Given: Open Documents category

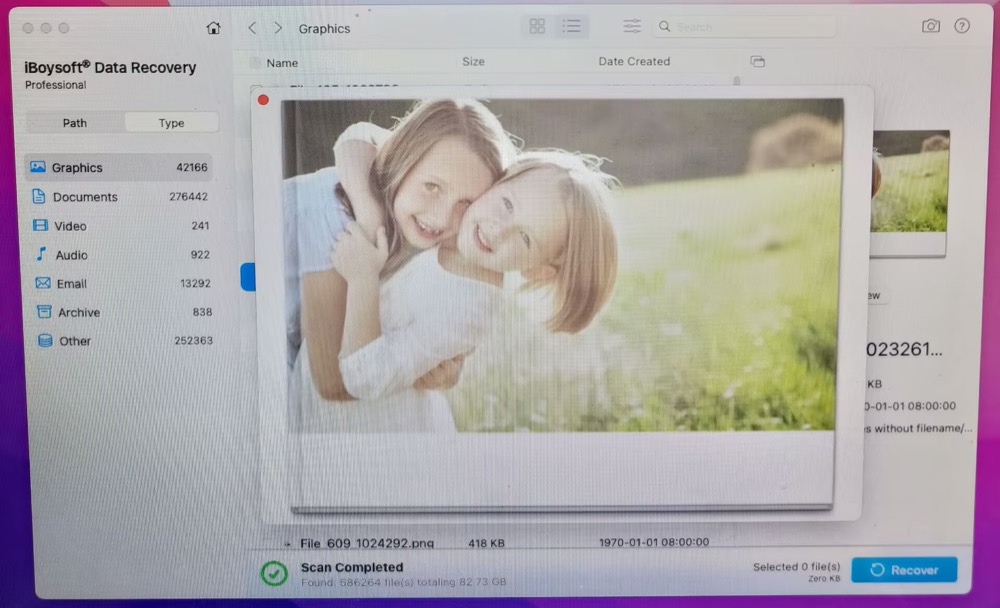Looking at the screenshot, I should [119, 196].
